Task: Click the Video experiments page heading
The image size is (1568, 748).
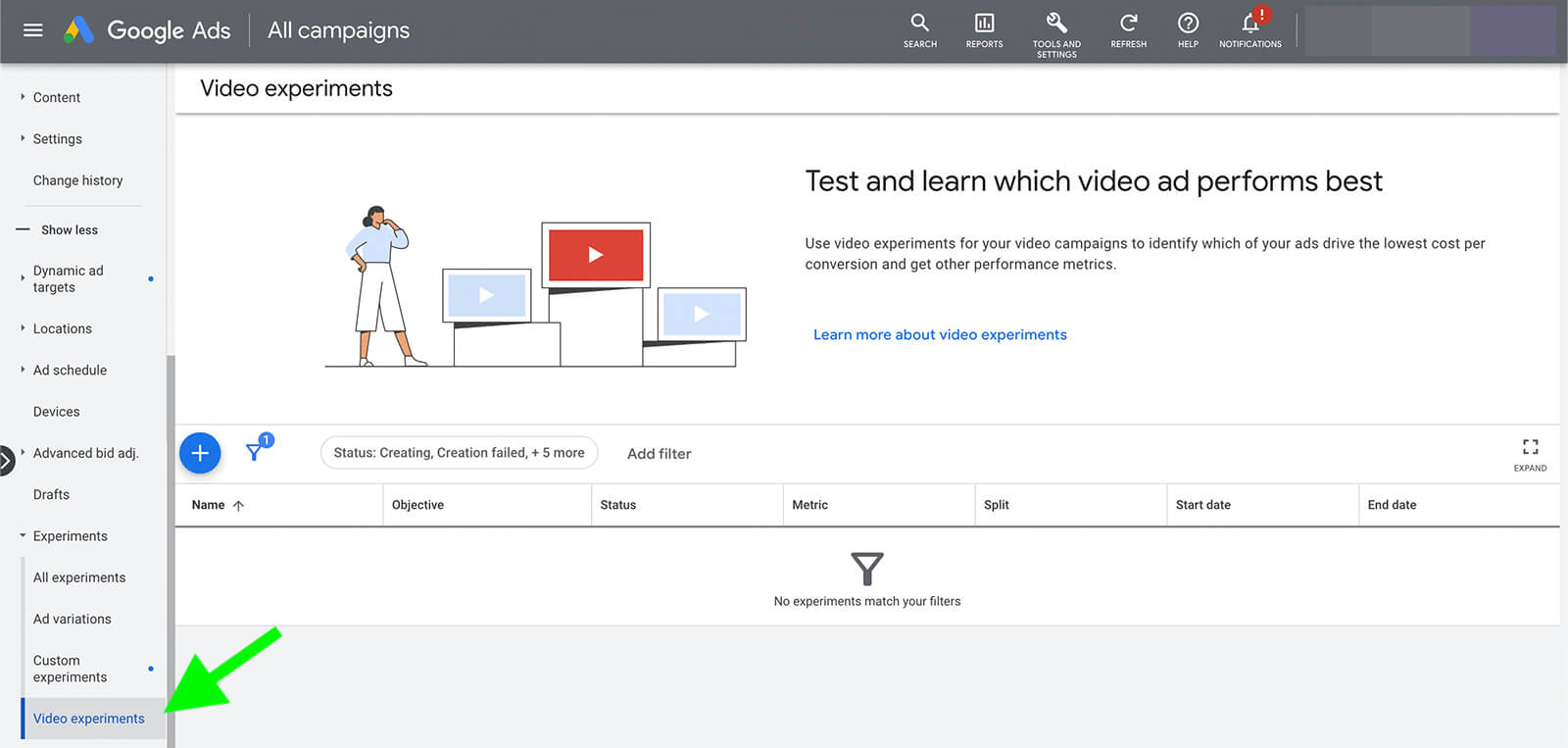Action: [x=296, y=88]
